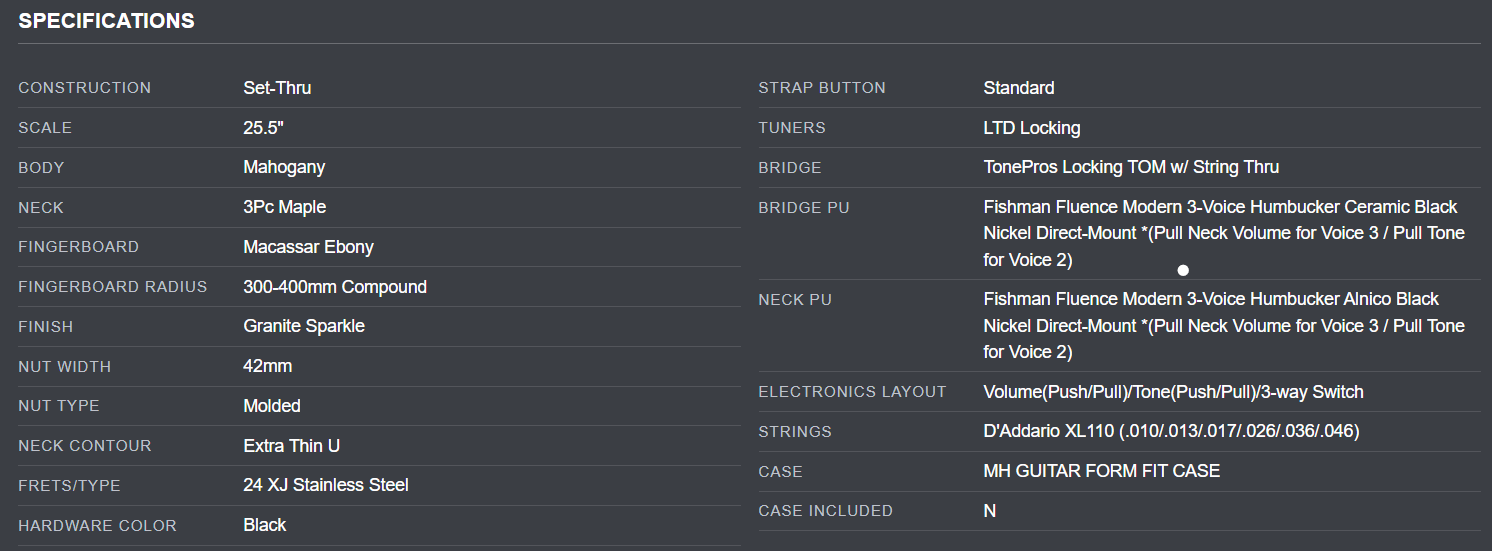The image size is (1492, 551).
Task: Select the 42mm nut width value
Action: pos(268,366)
